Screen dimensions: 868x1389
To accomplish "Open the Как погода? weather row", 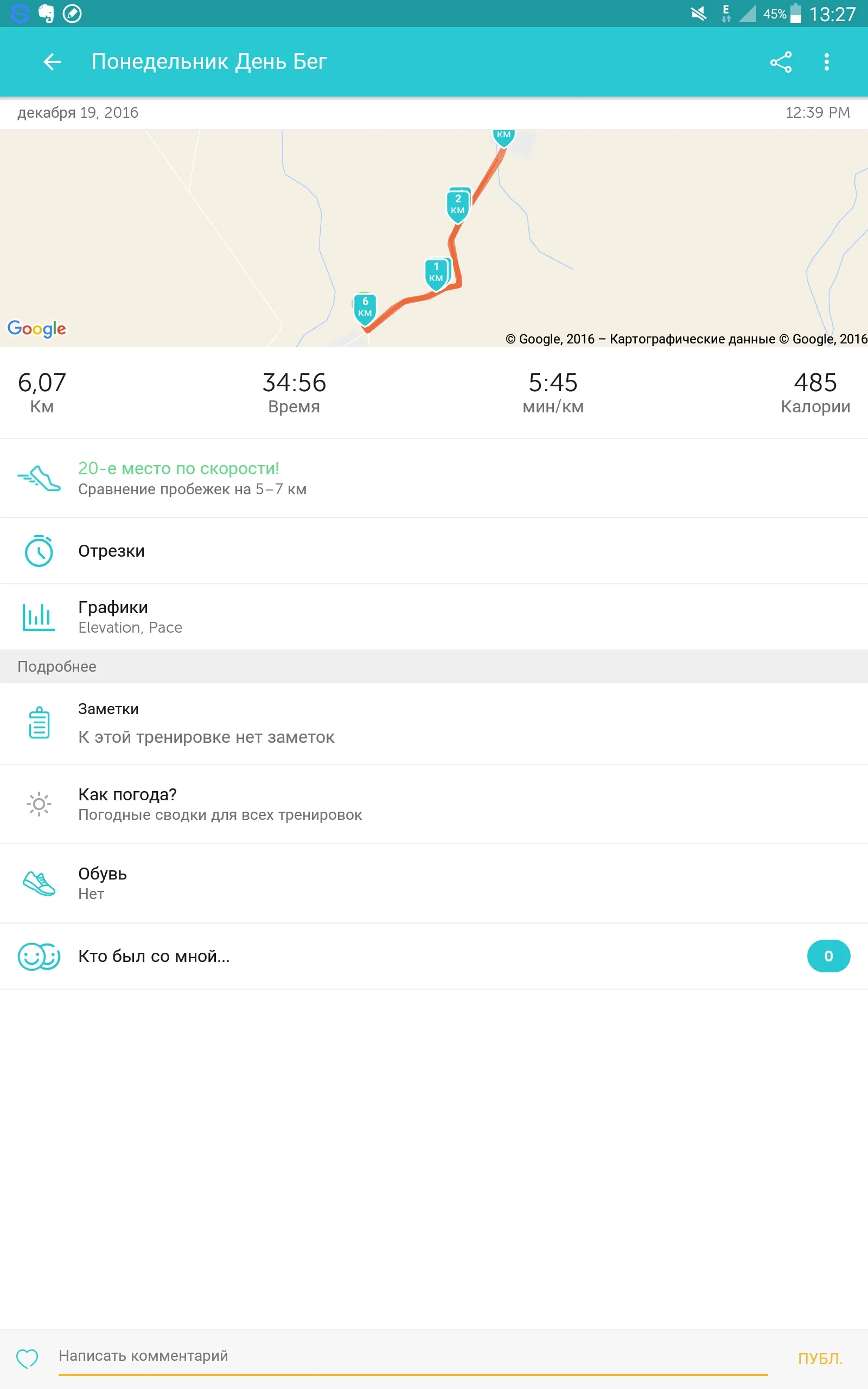I will tap(220, 804).
